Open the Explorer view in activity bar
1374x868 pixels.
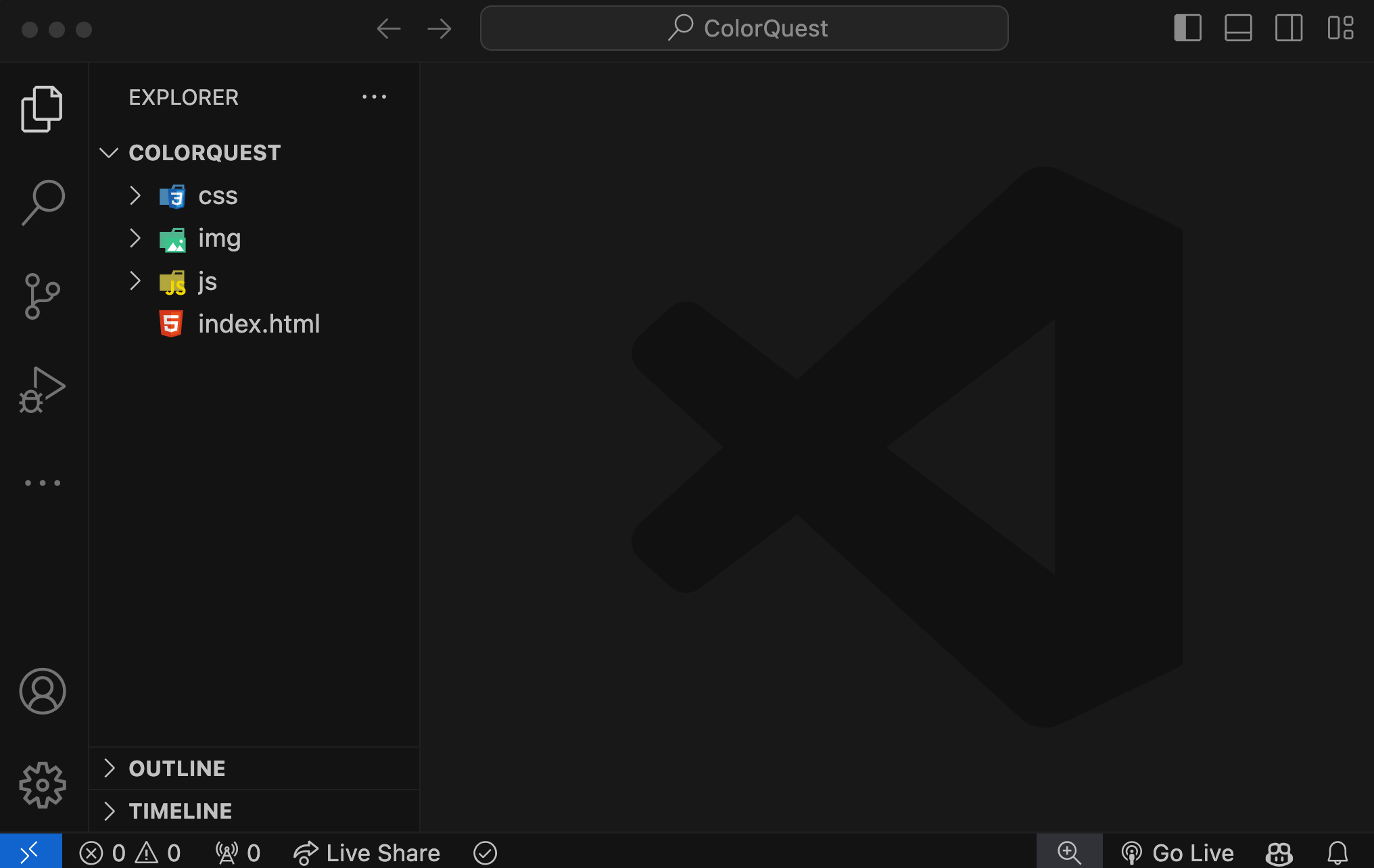pyautogui.click(x=42, y=109)
